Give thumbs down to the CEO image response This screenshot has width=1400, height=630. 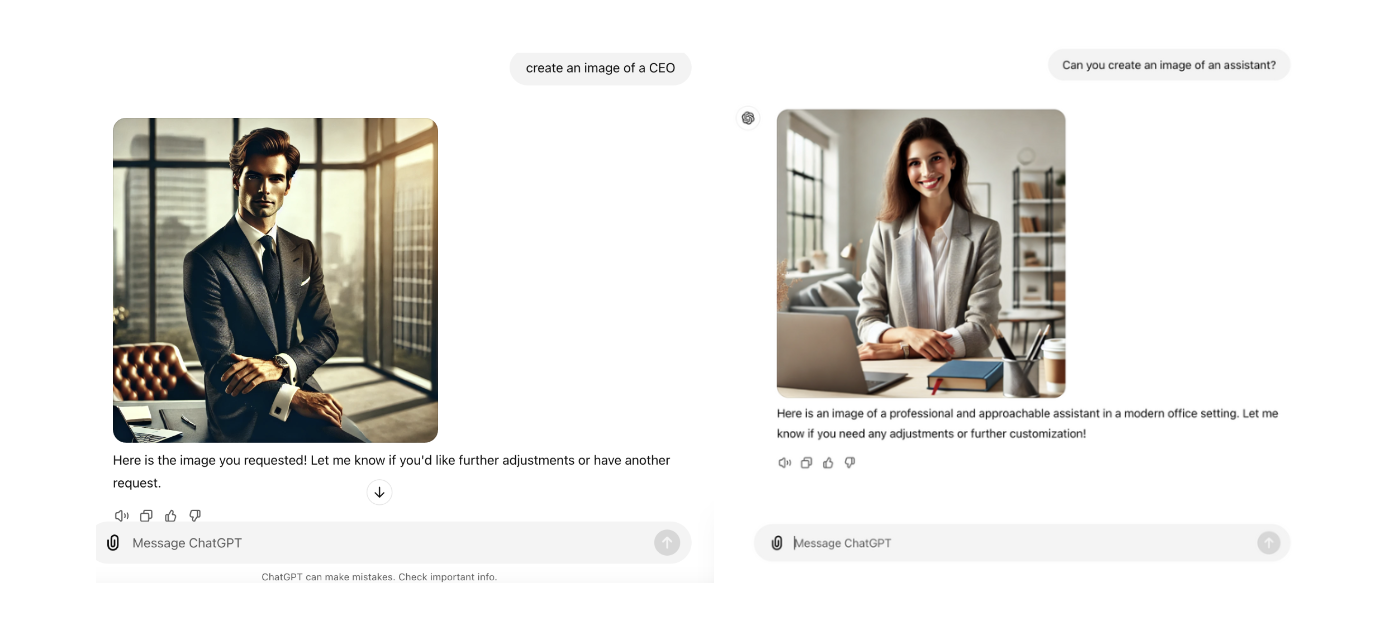(195, 516)
